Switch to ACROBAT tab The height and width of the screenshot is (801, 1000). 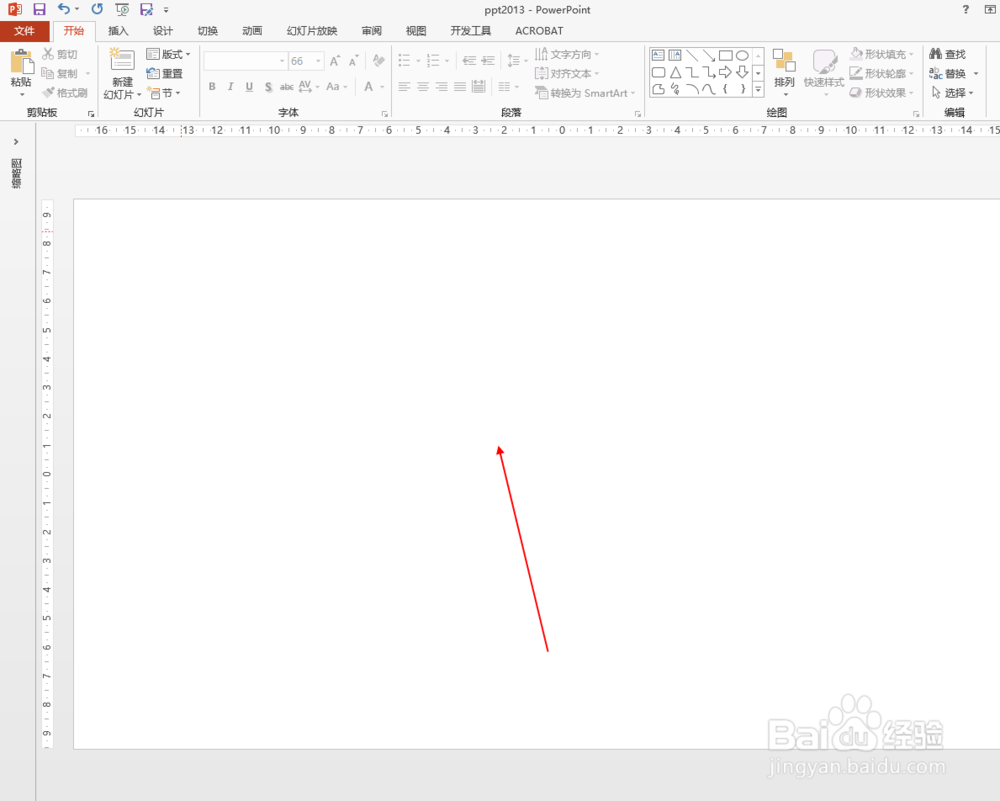pyautogui.click(x=539, y=31)
